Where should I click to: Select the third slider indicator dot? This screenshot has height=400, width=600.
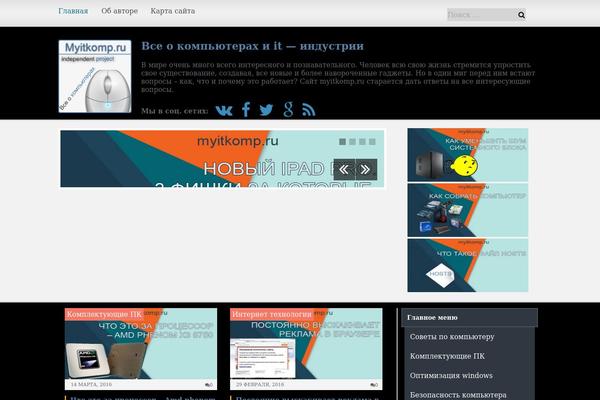coord(362,142)
